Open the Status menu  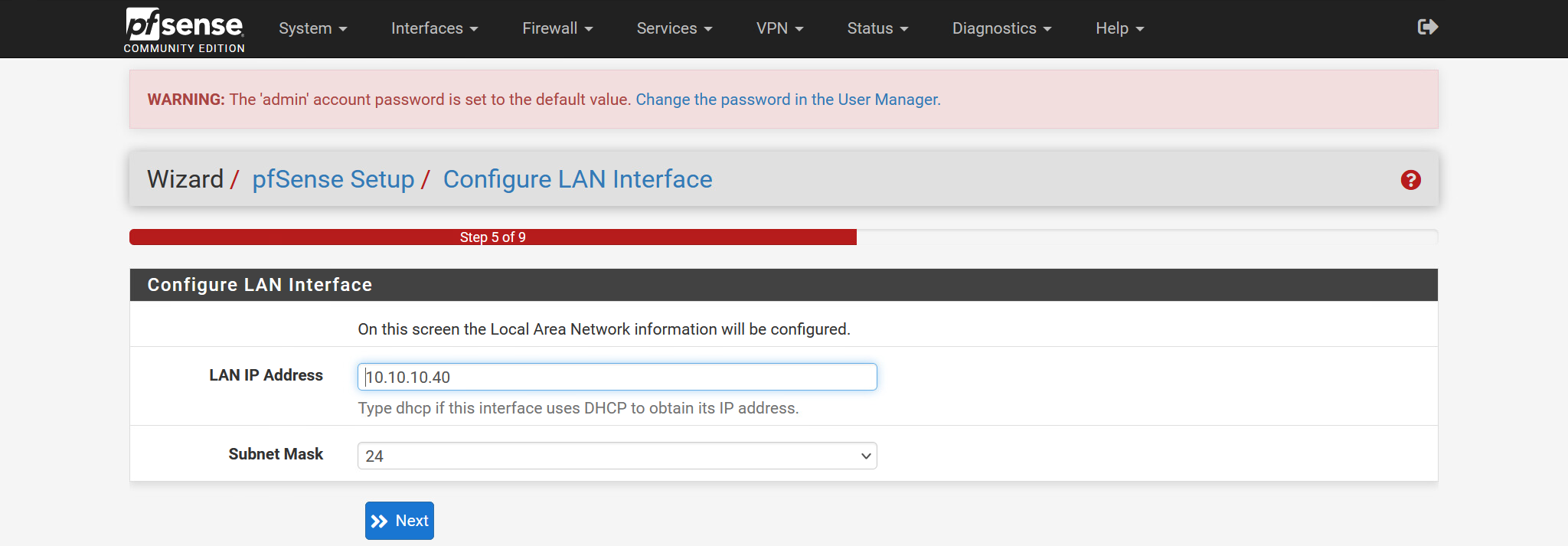coord(877,28)
